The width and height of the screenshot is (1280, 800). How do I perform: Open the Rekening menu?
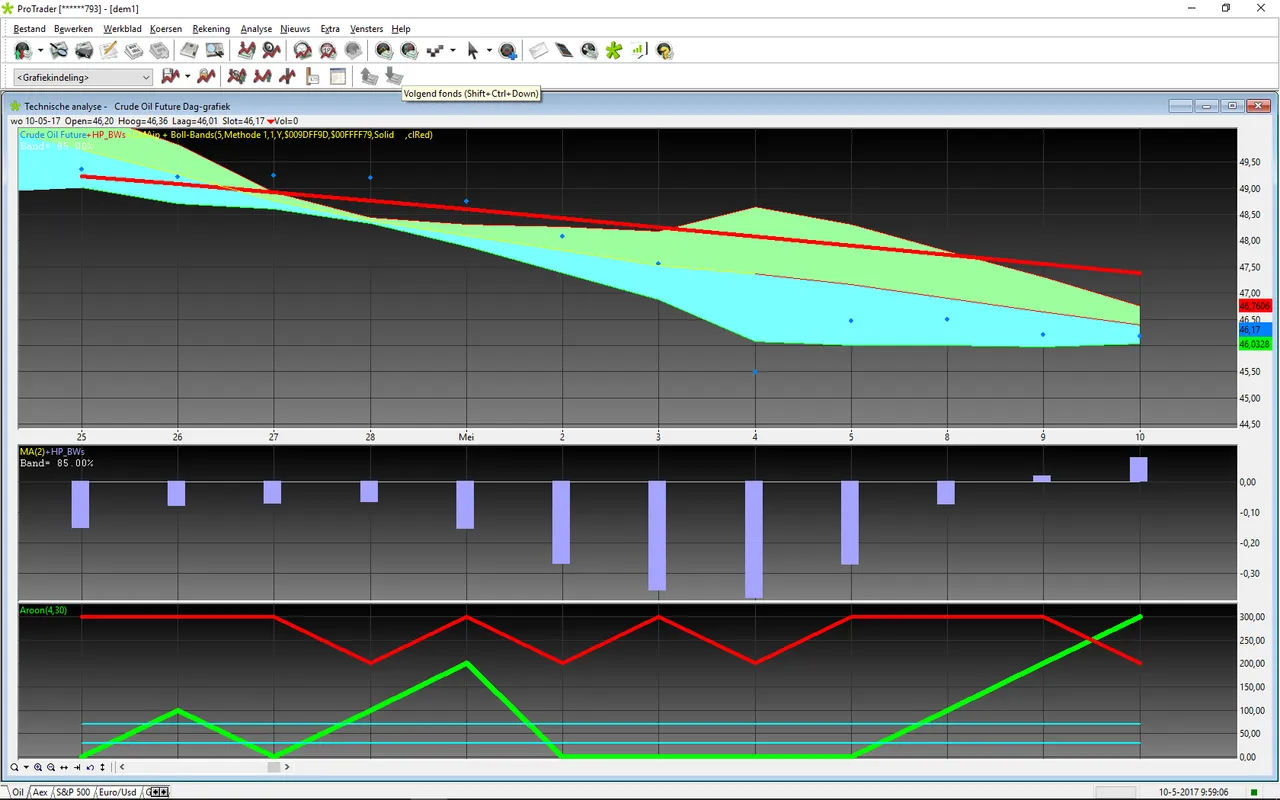coord(210,29)
